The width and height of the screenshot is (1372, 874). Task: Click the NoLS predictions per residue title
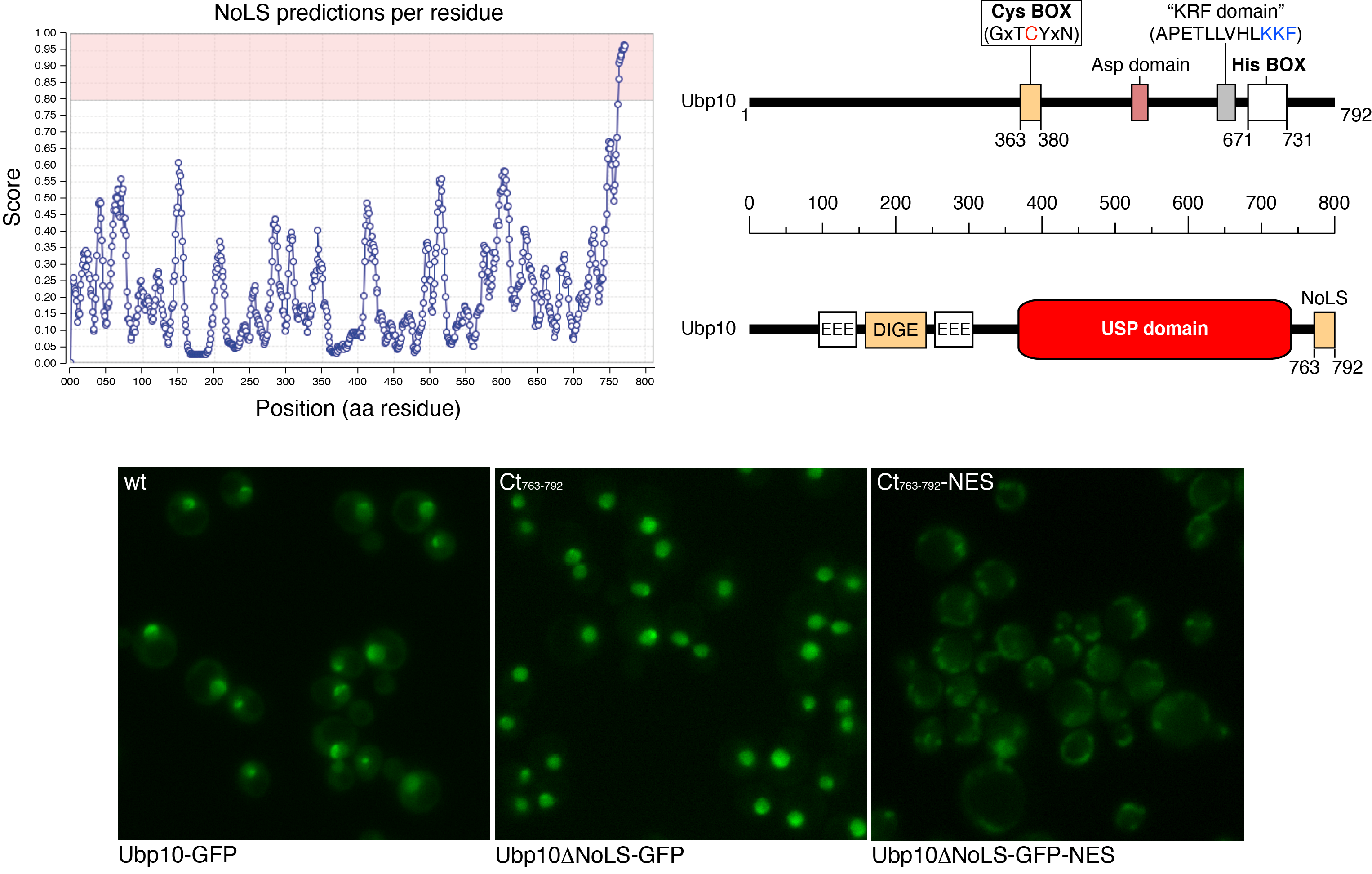(x=358, y=13)
